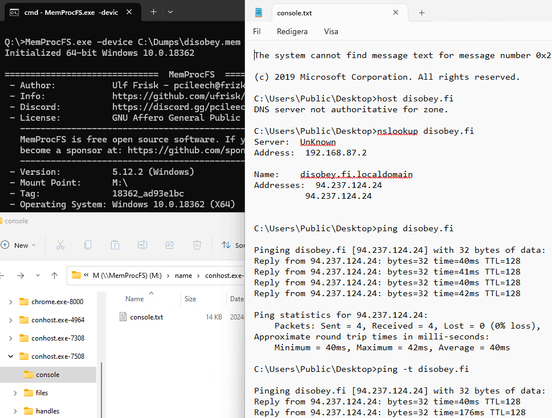Click the Delete trash icon in Explorer
Screen dimensions: 552x418
197,245
